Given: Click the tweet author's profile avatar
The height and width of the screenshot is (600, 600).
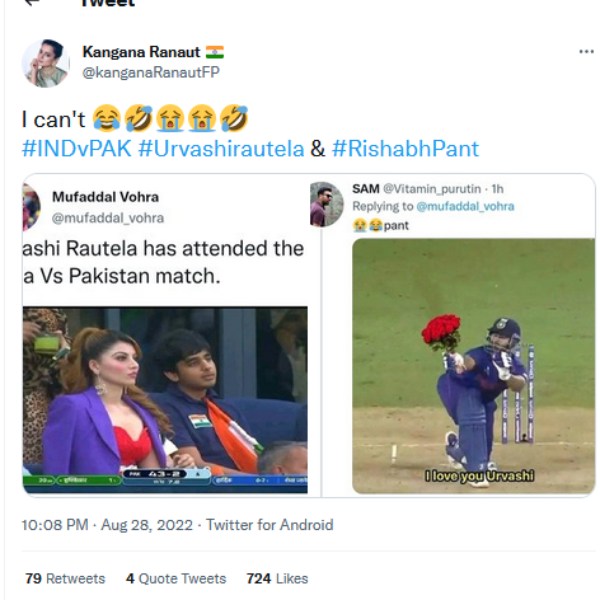Looking at the screenshot, I should pyautogui.click(x=45, y=64).
